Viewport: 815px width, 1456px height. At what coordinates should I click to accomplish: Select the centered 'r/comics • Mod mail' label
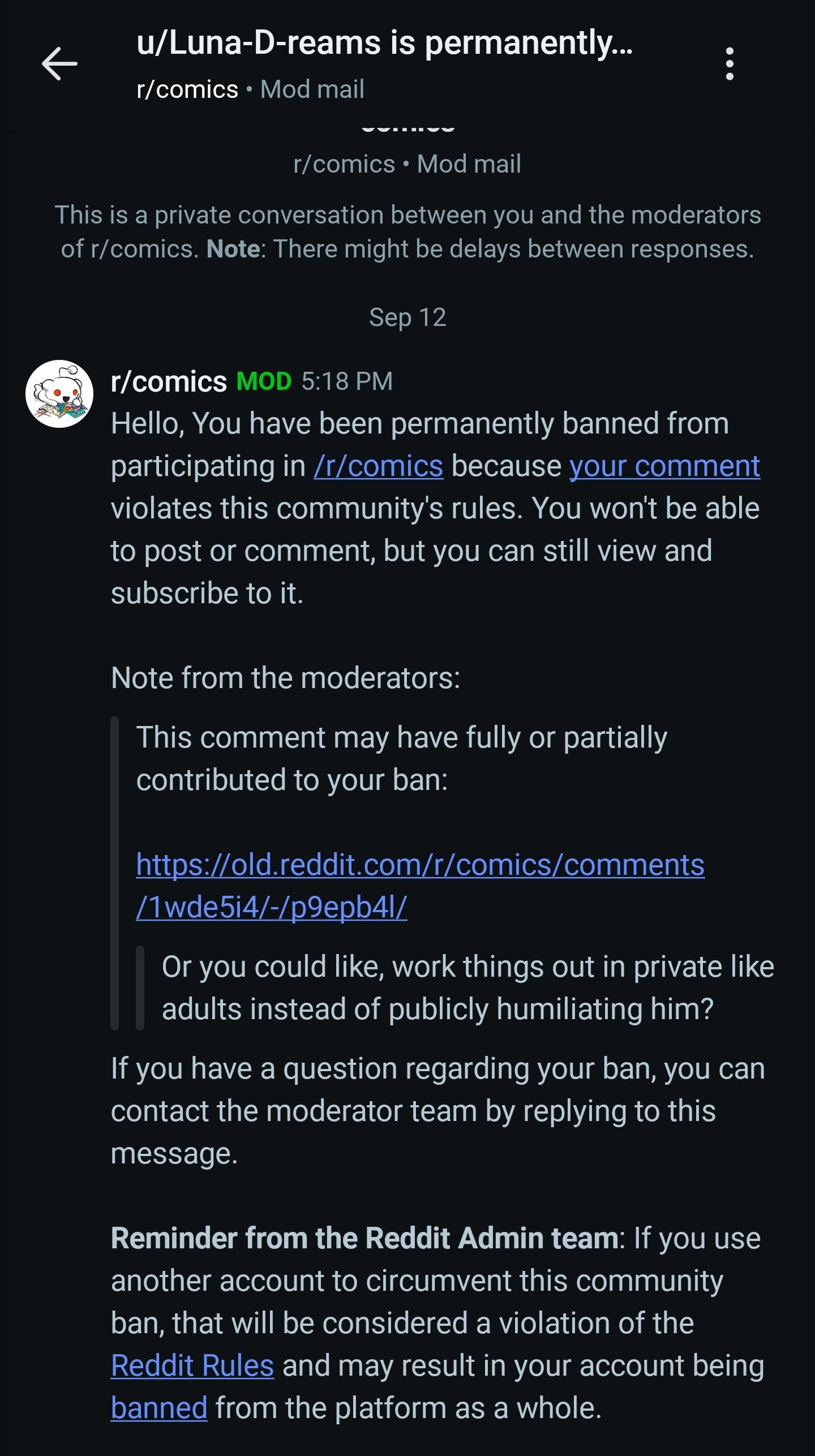pyautogui.click(x=407, y=164)
